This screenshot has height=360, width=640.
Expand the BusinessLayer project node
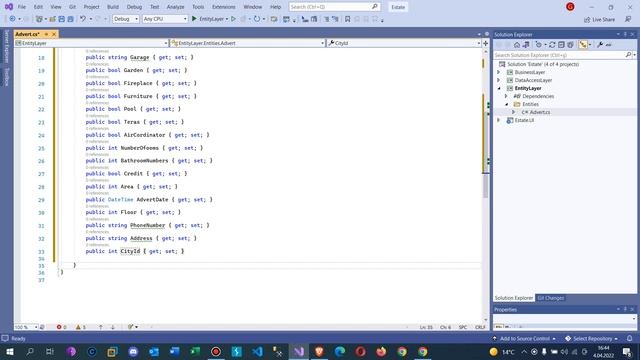point(498,72)
